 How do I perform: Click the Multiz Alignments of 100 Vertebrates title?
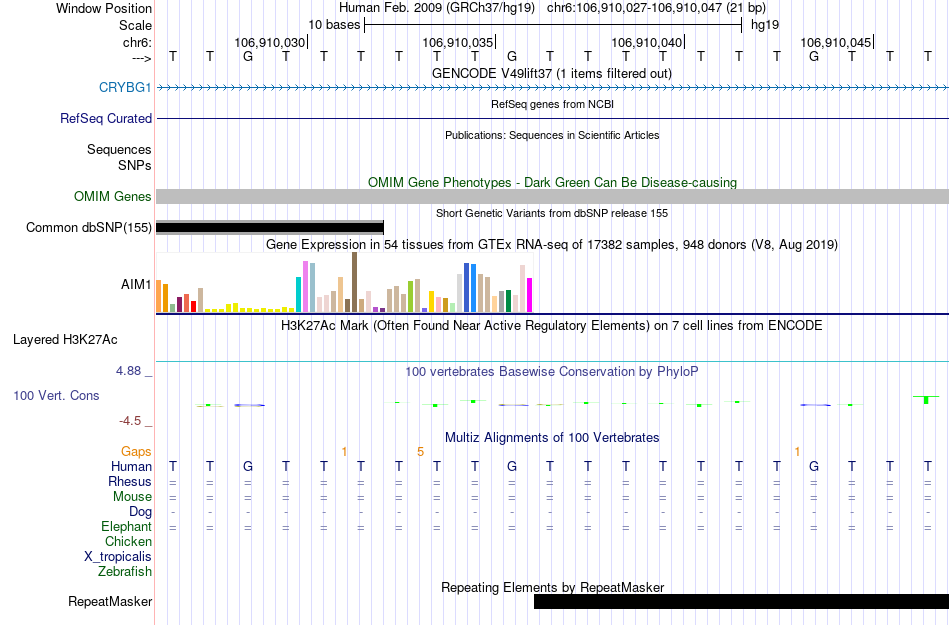point(552,437)
